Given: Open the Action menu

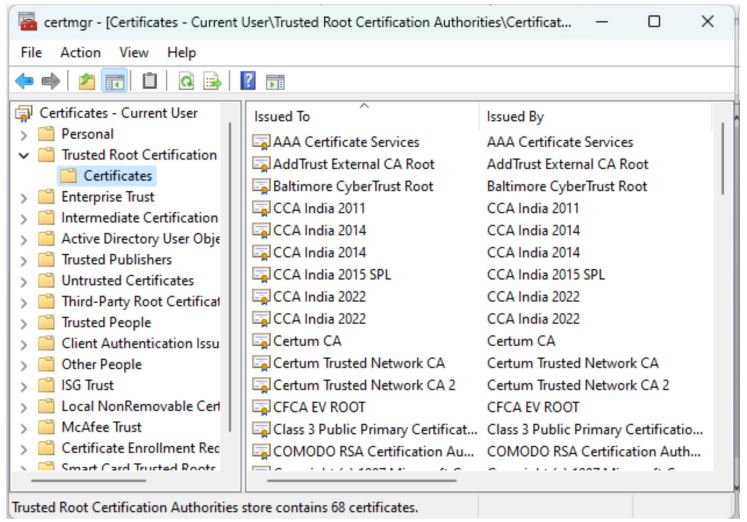Looking at the screenshot, I should coord(81,52).
